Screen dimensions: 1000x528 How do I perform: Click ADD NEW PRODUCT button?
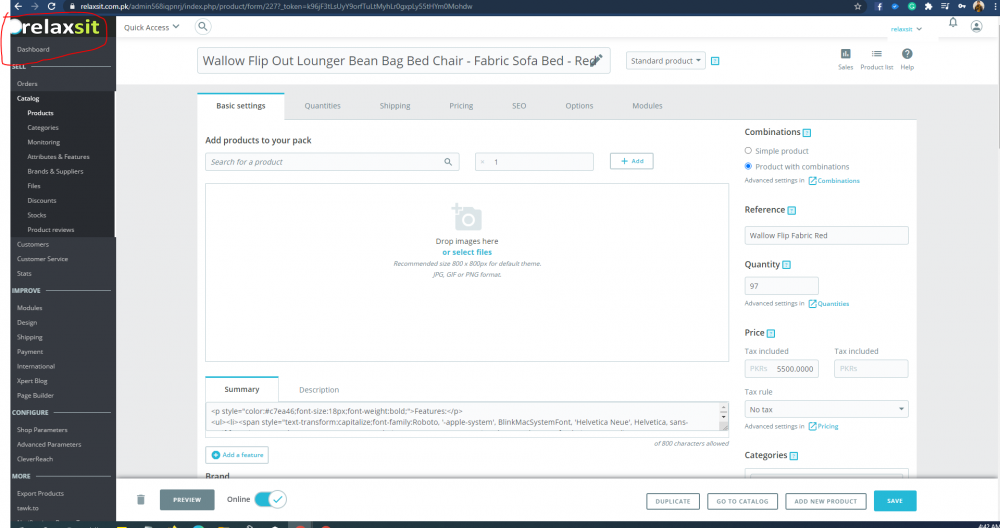825,501
